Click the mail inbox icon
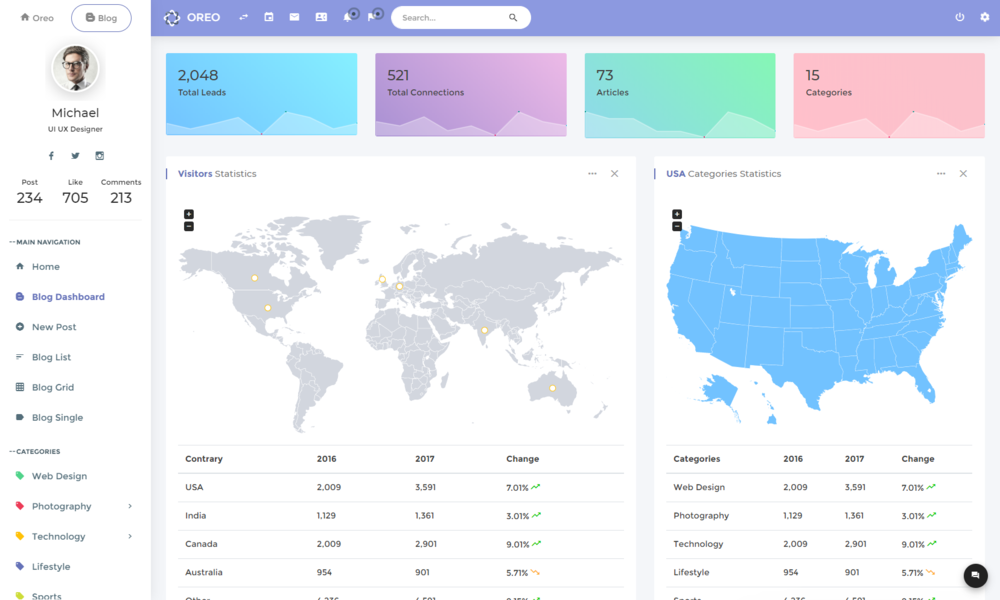 pyautogui.click(x=294, y=17)
